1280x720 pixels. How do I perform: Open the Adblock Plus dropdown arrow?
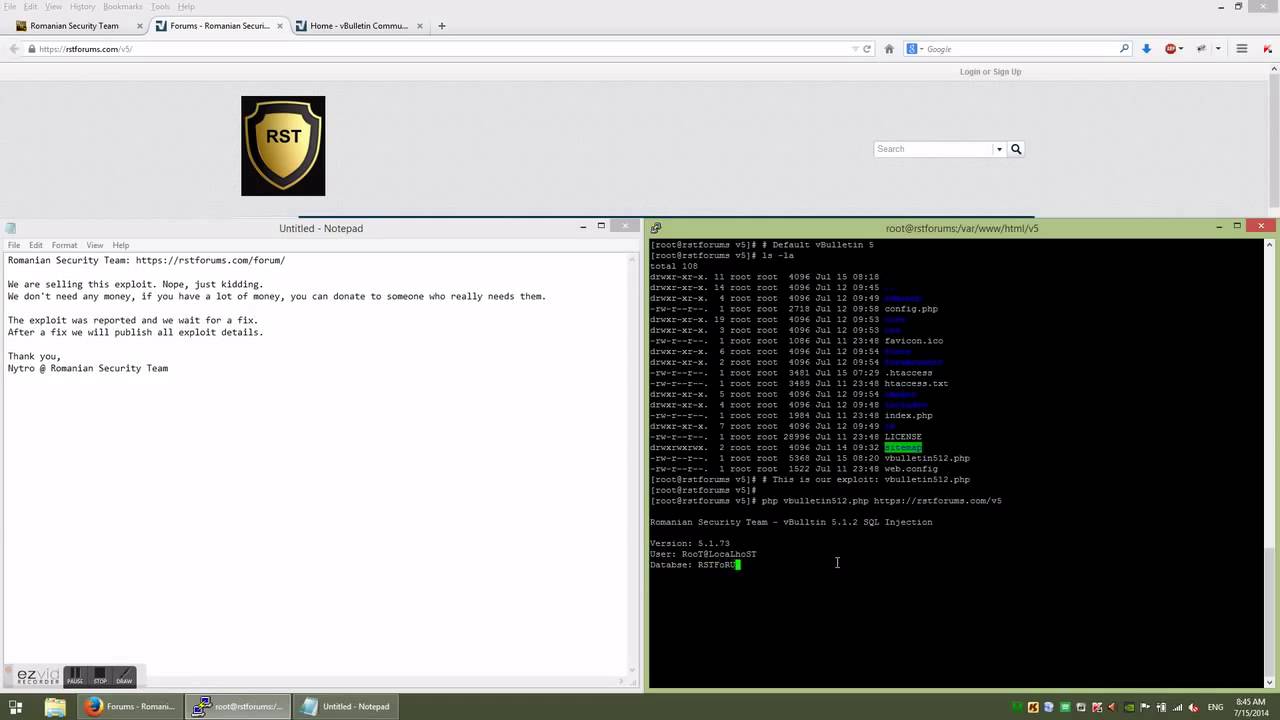point(1181,48)
